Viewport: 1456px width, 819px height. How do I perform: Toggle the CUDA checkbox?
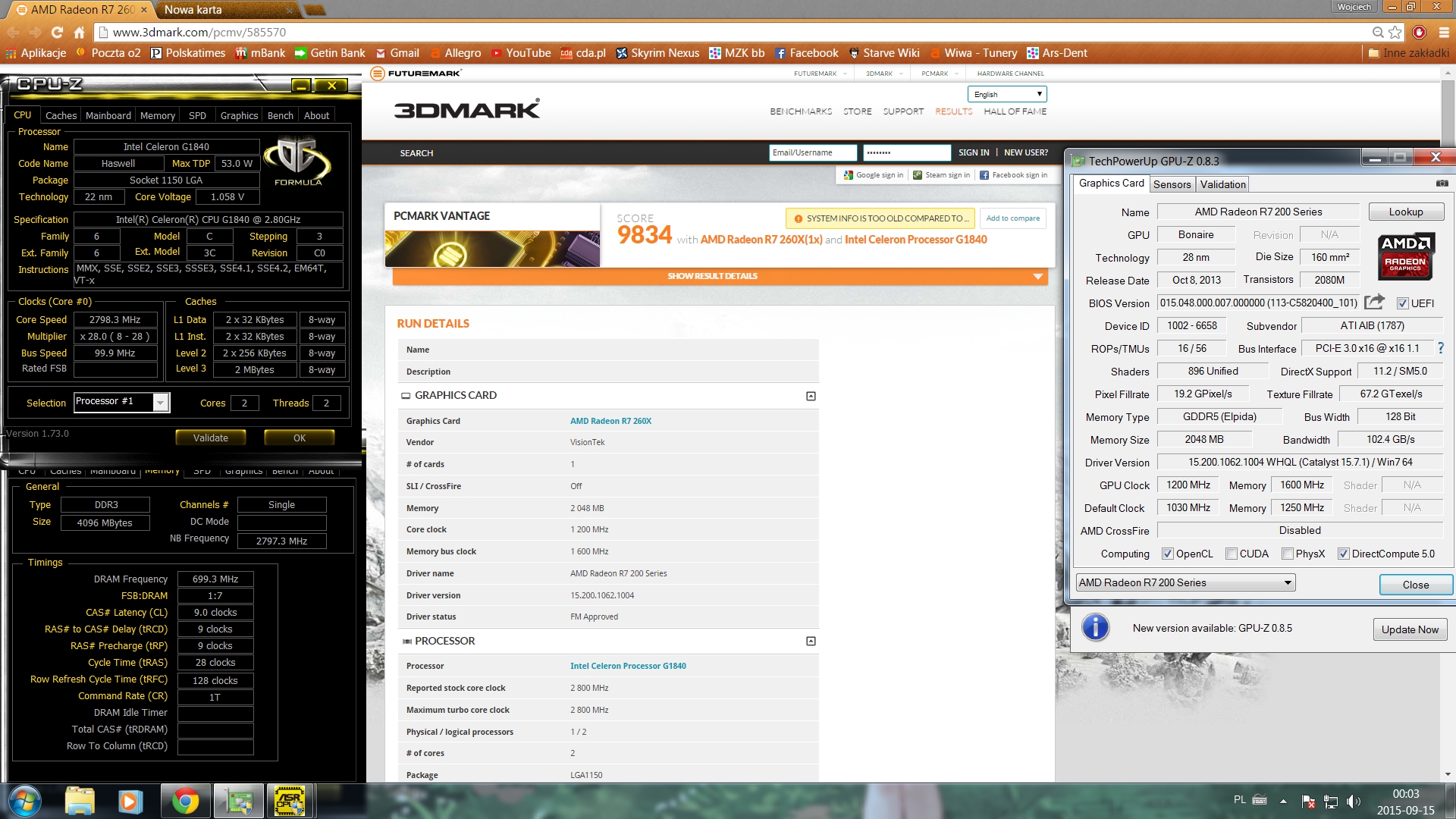pyautogui.click(x=1232, y=554)
